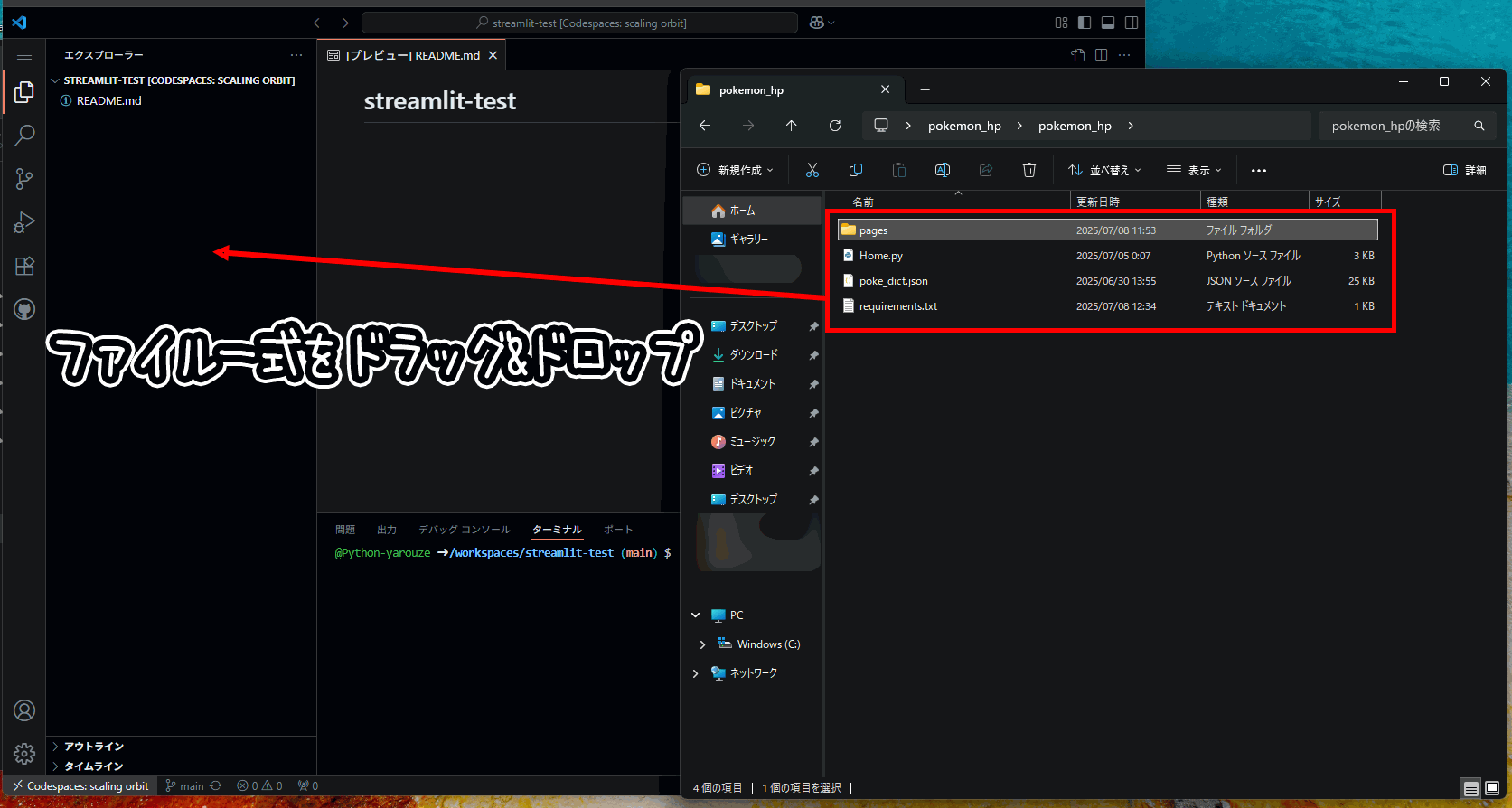
Task: Click the VS Code command center search box
Action: point(579,23)
